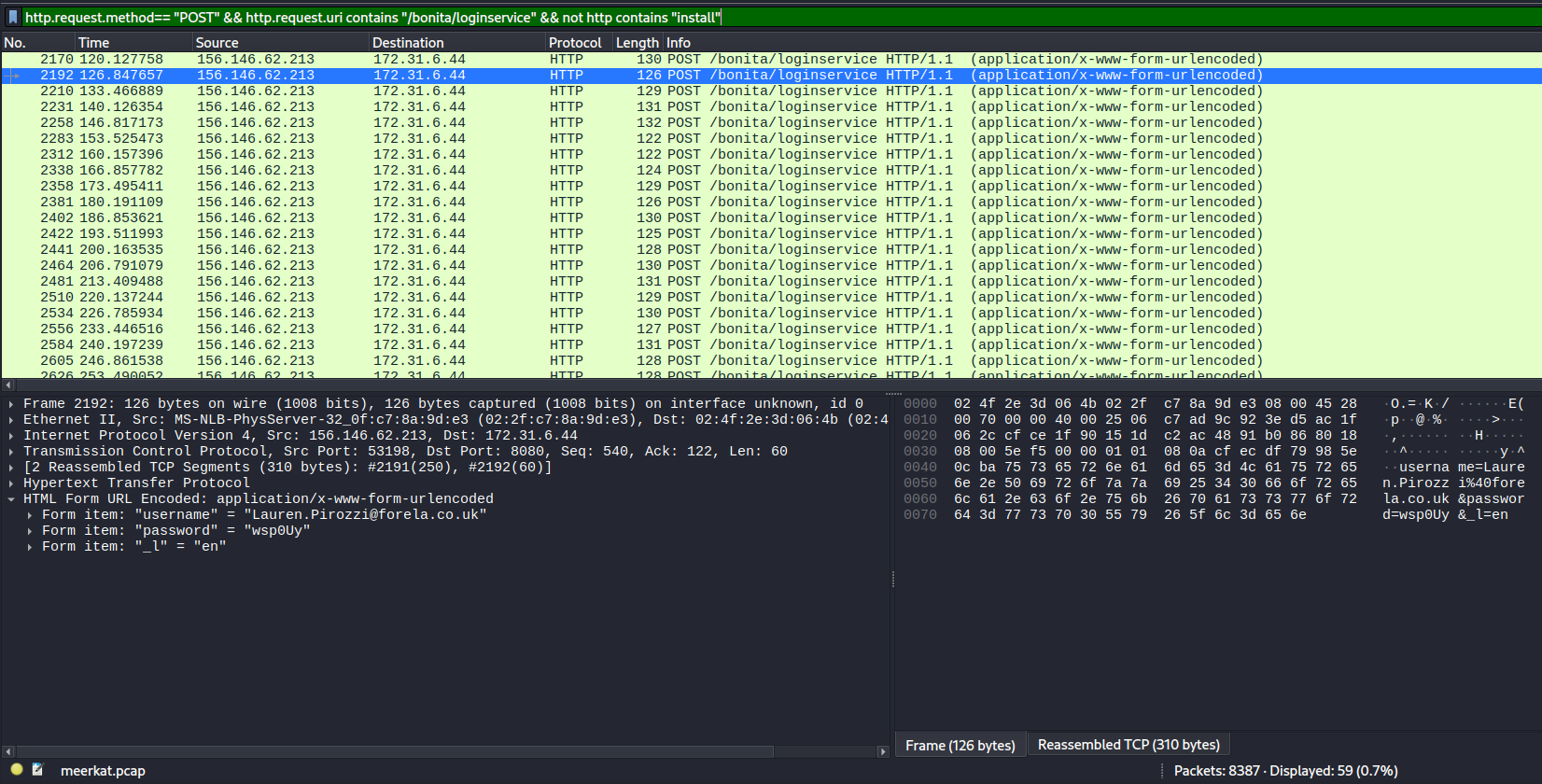Screen dimensions: 1542x784
Task: Expand Hypertext Transfer Protocol node
Action: coord(11,483)
